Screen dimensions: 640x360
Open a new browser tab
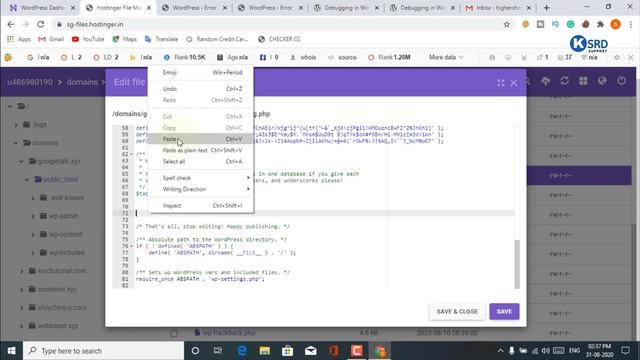[547, 8]
